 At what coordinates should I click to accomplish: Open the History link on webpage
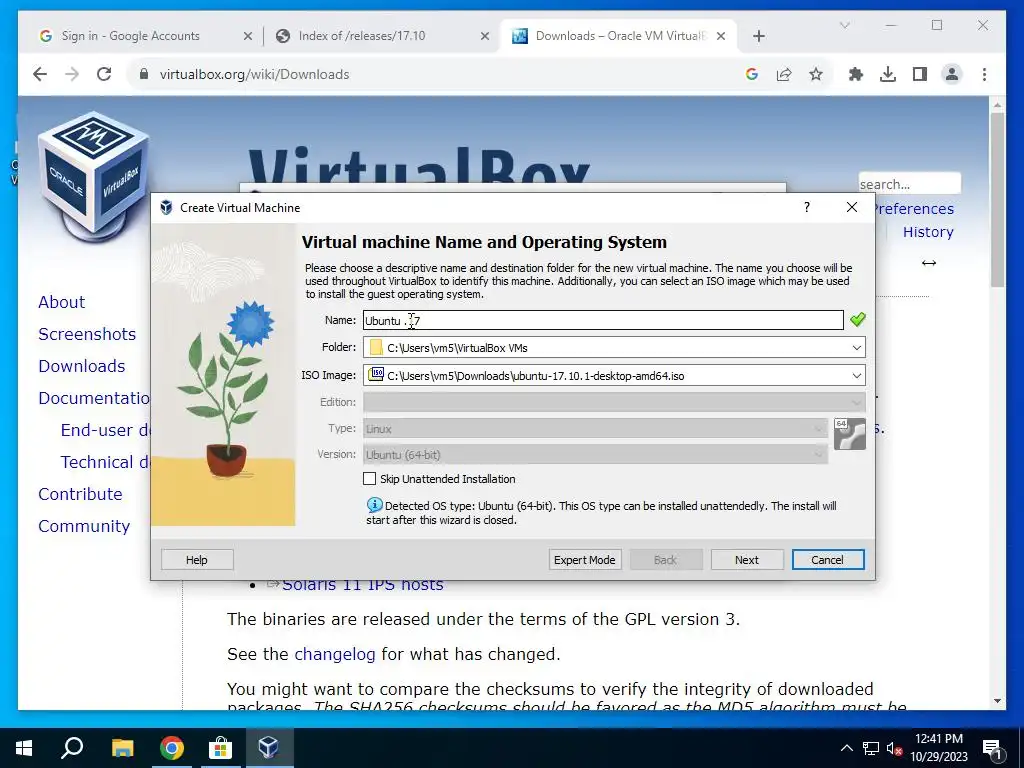coord(928,232)
